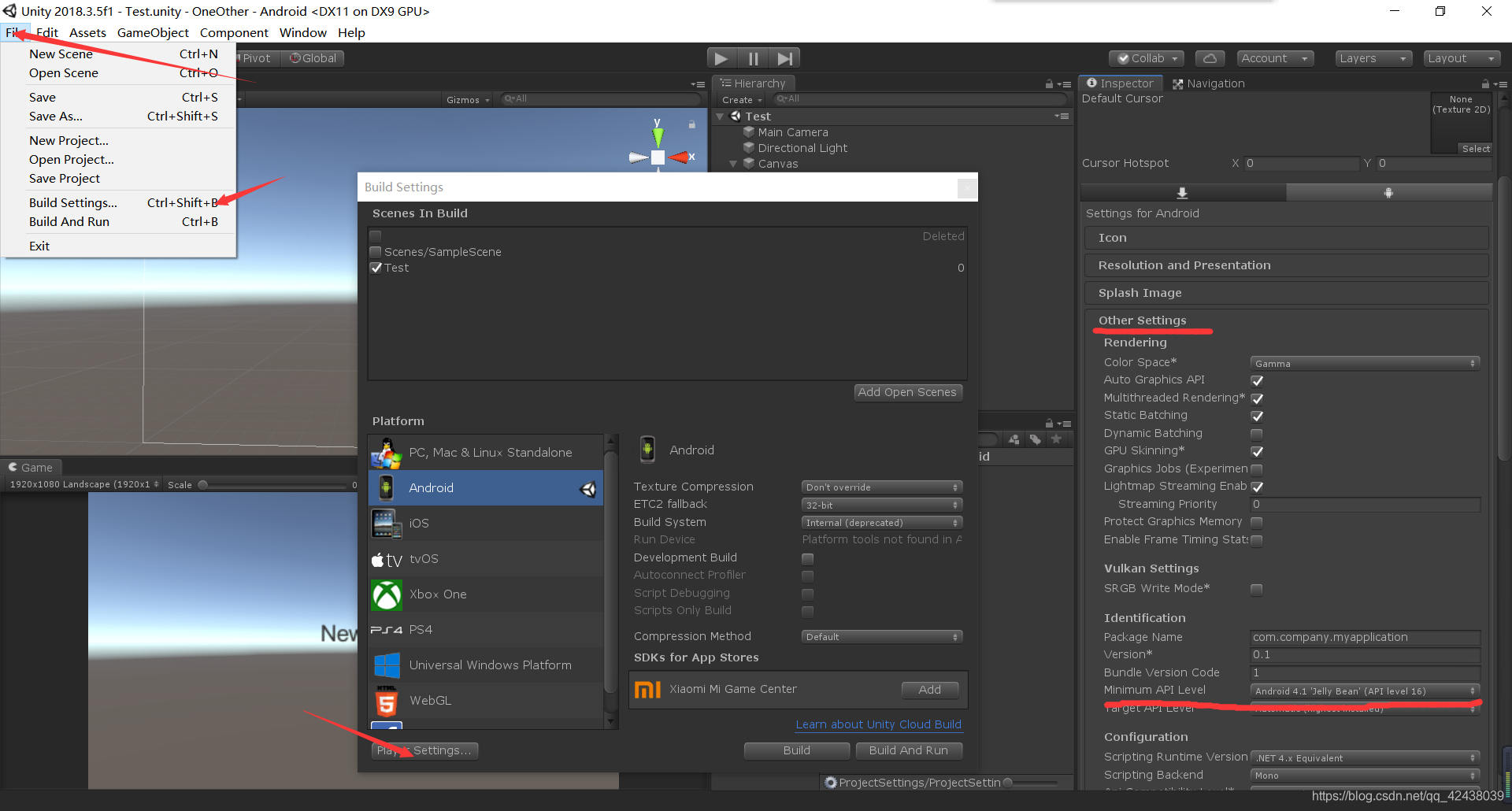1512x811 pixels.
Task: Switch to Android settings platform tab icon
Action: click(1388, 193)
